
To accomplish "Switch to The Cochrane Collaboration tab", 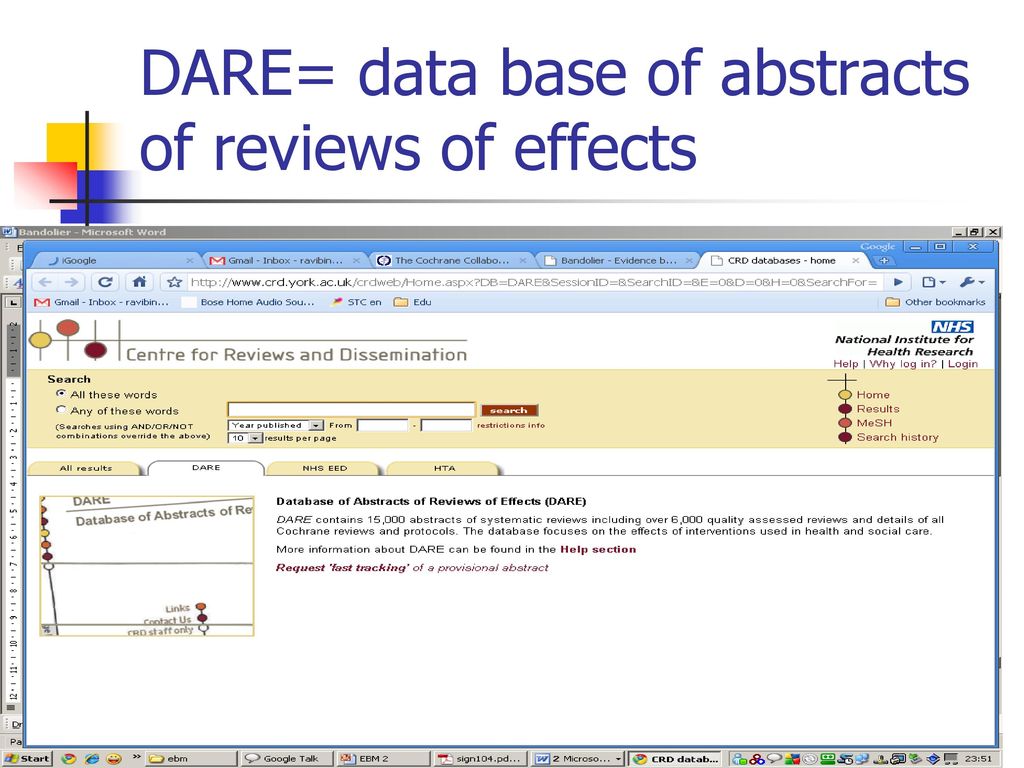I will coord(451,261).
